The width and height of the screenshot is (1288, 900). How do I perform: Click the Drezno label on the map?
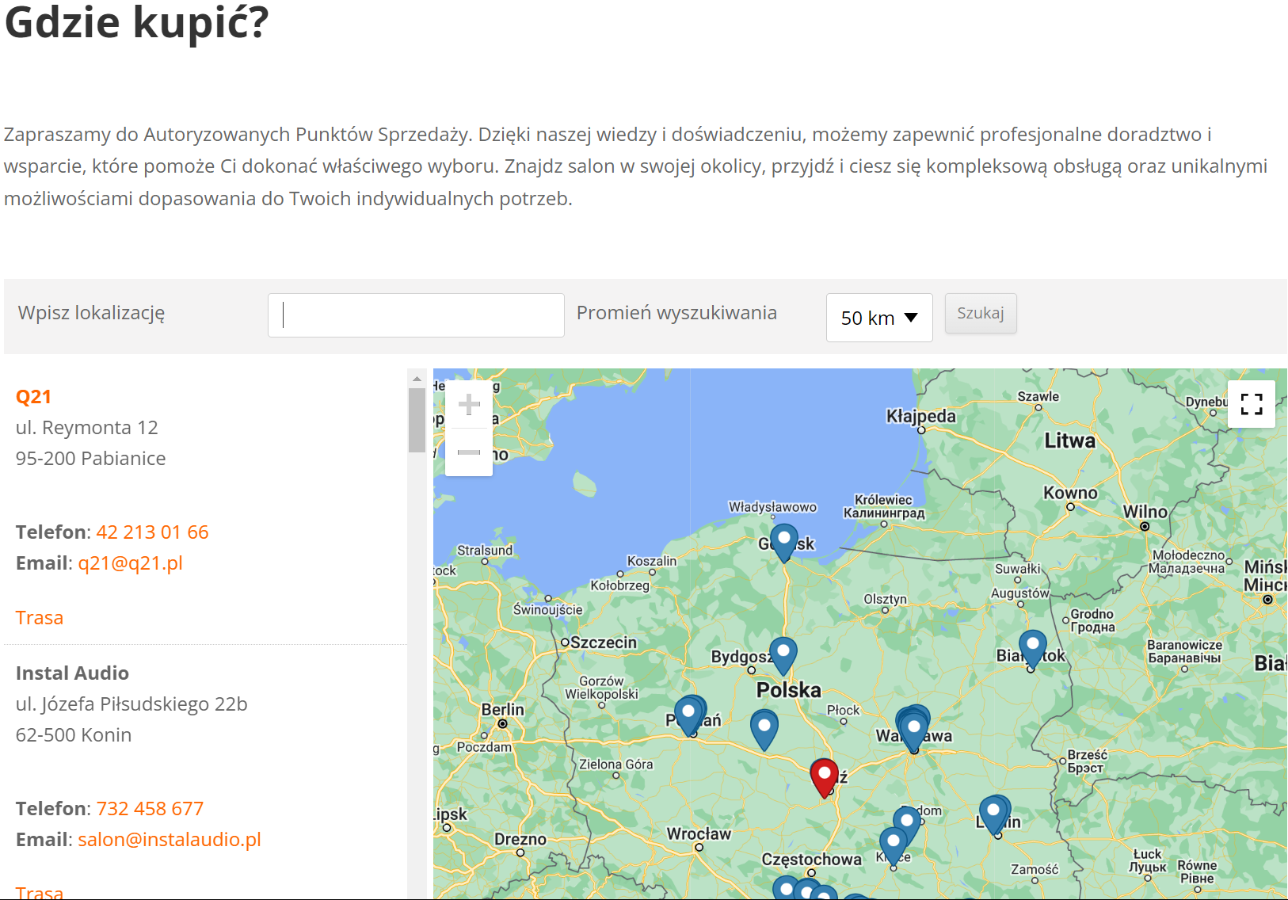pyautogui.click(x=521, y=840)
